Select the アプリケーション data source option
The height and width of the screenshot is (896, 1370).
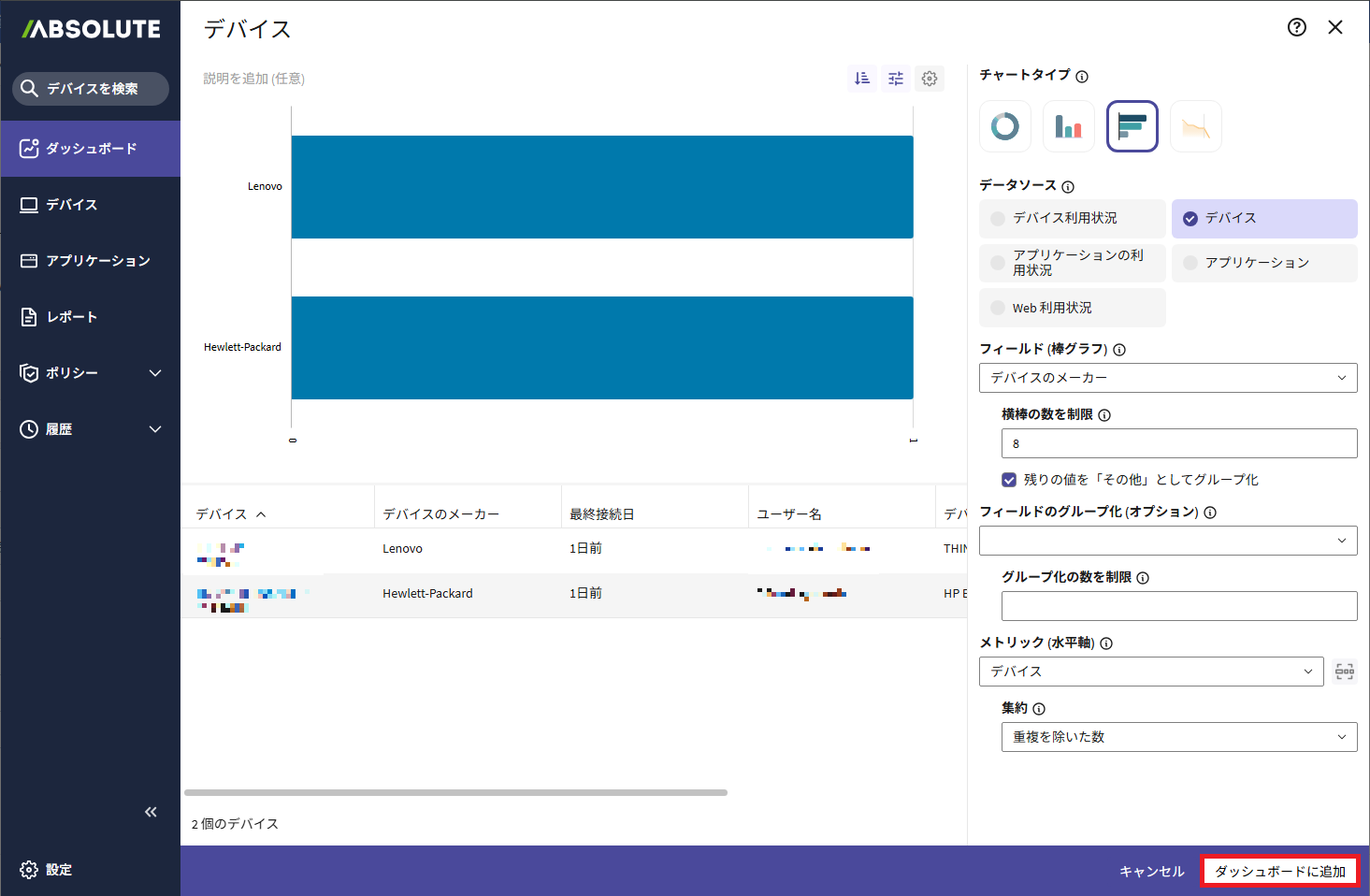click(1263, 263)
